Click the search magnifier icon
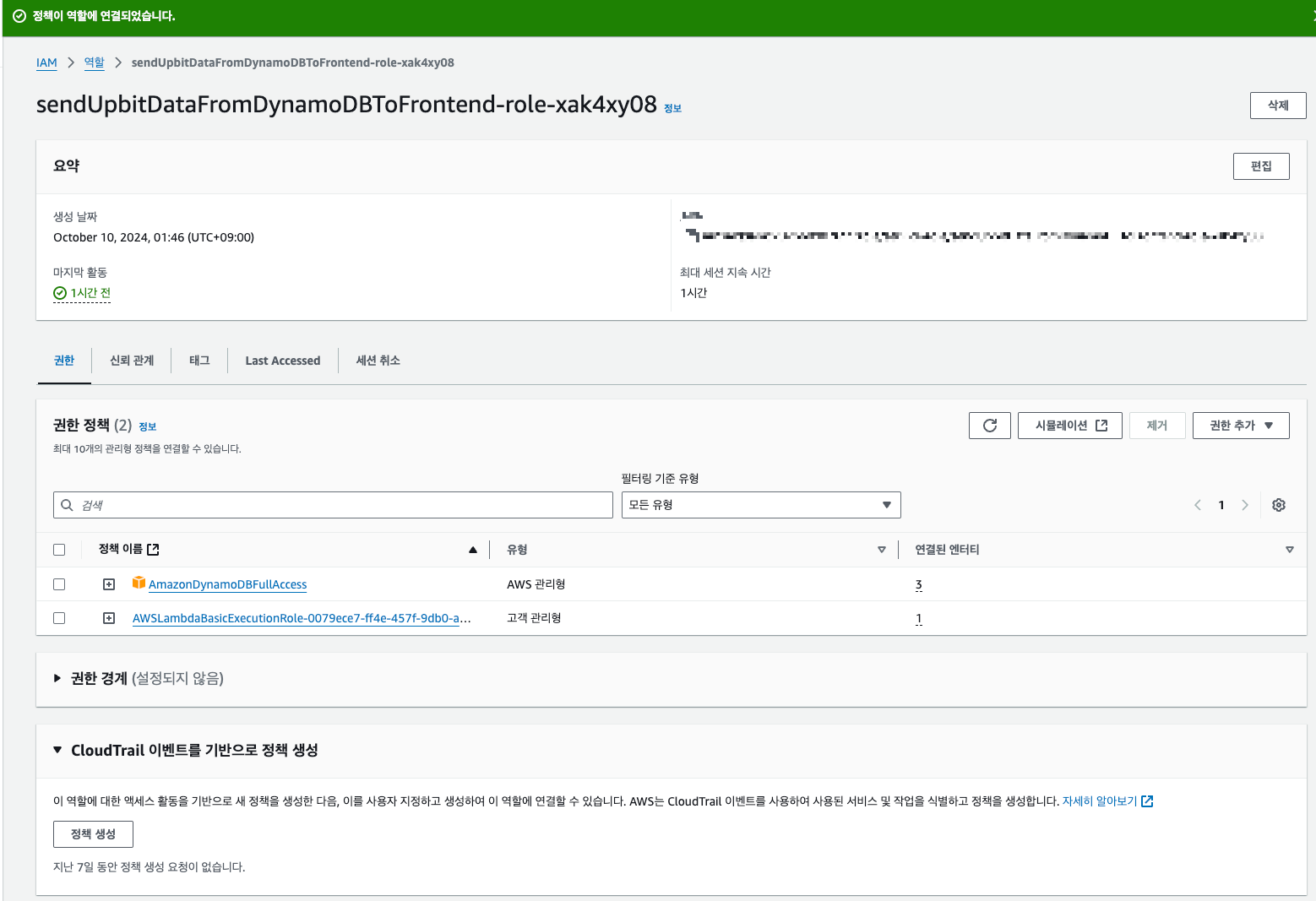Image resolution: width=1316 pixels, height=901 pixels. click(68, 505)
